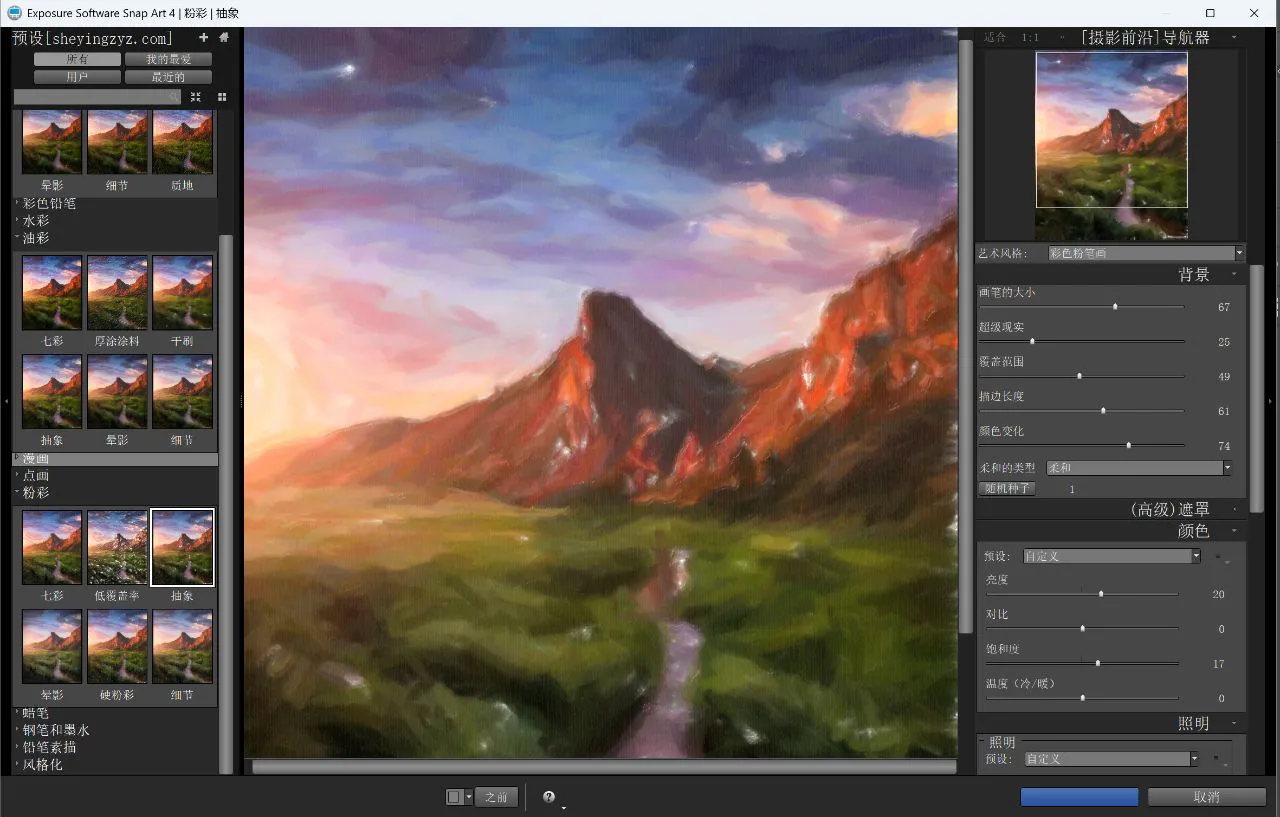Expand the 蜡笔 preset category
This screenshot has width=1280, height=817.
(x=36, y=713)
